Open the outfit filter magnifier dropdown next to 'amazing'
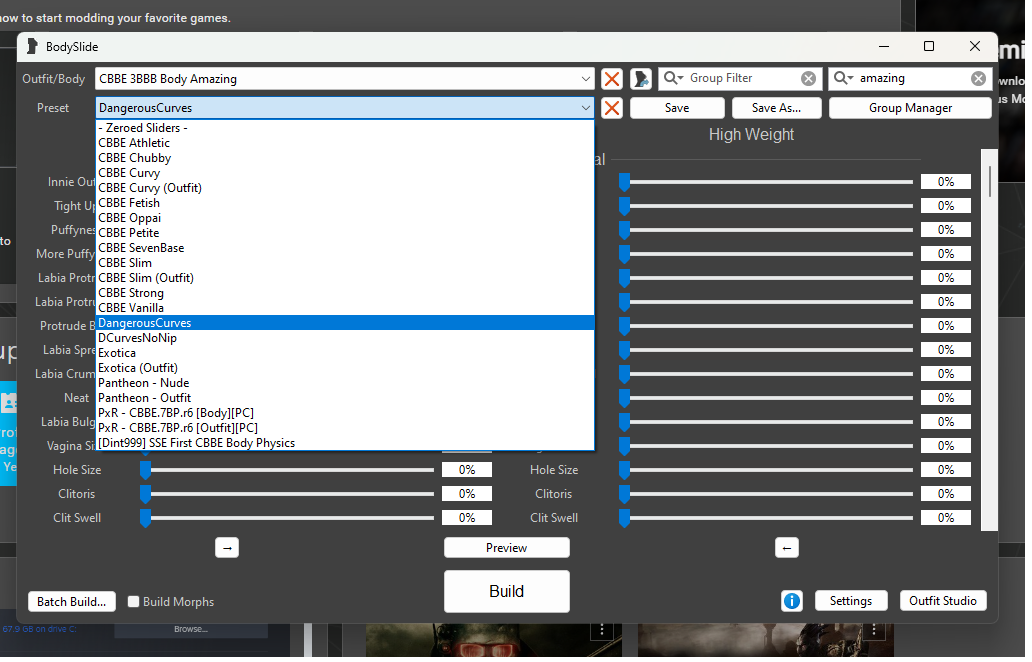This screenshot has width=1032, height=662. pyautogui.click(x=845, y=79)
